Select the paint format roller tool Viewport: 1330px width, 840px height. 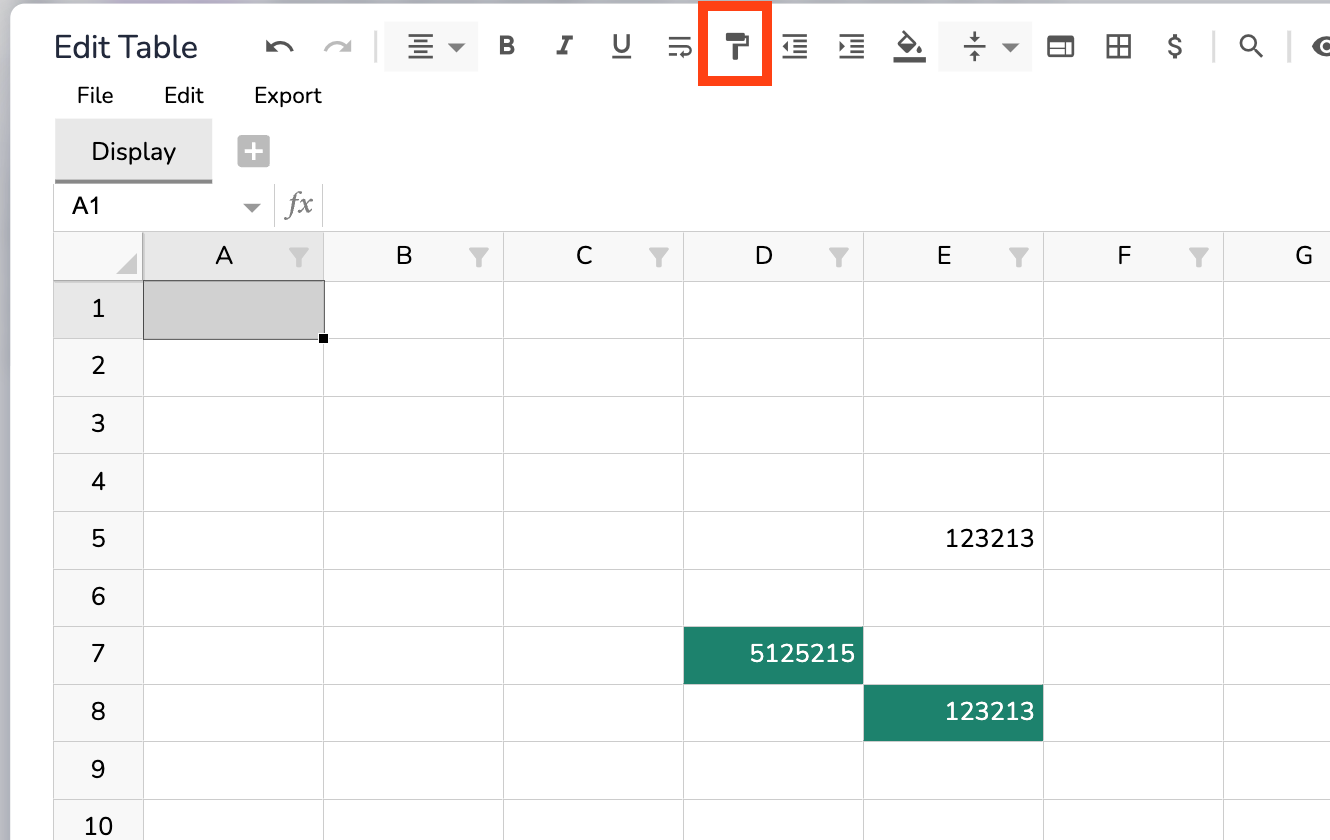click(736, 47)
